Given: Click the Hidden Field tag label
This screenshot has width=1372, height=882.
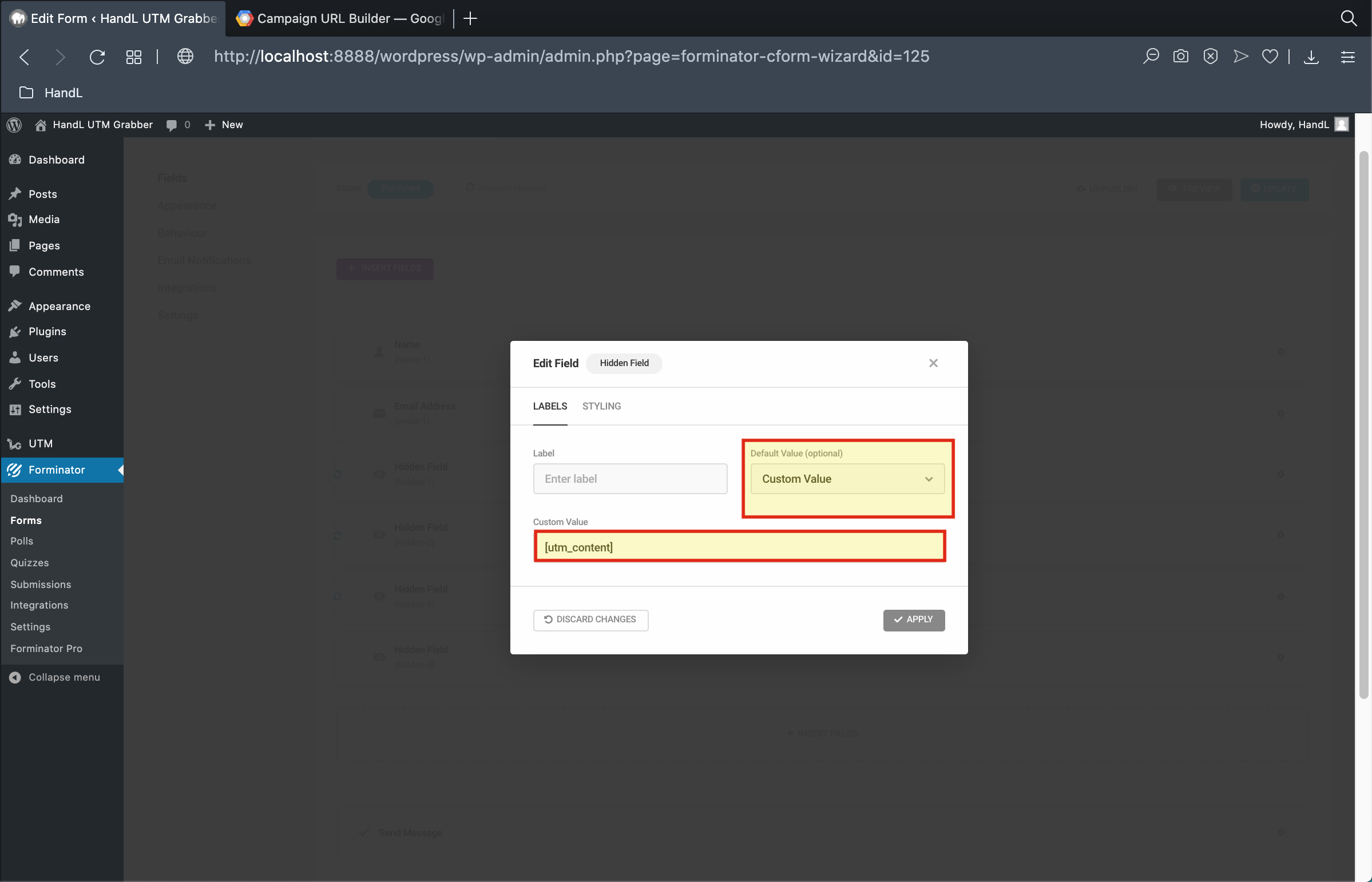Looking at the screenshot, I should [624, 363].
